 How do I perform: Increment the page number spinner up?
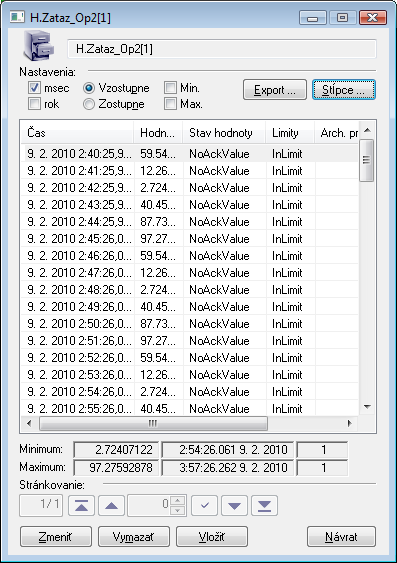click(178, 501)
